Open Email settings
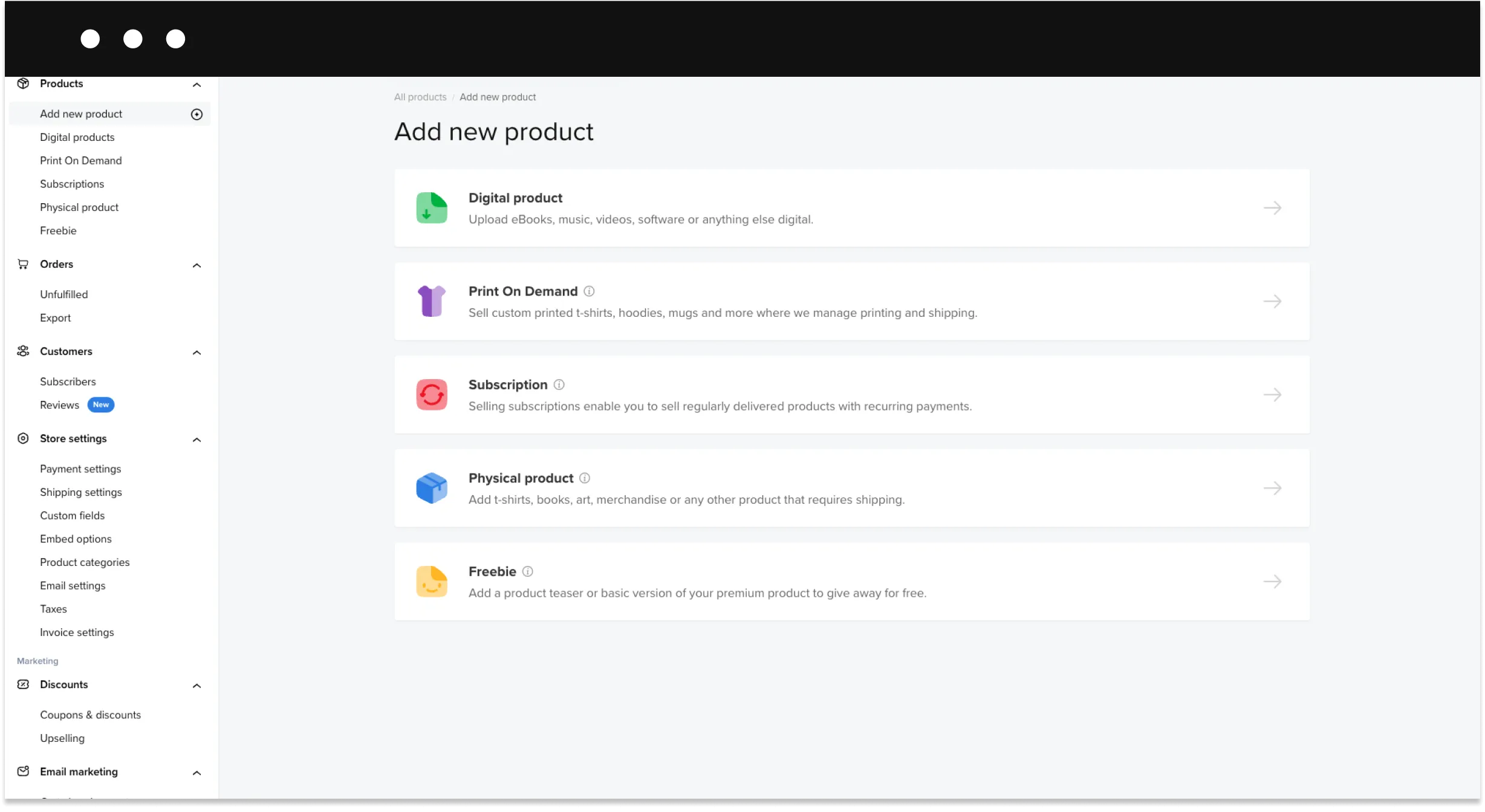 (73, 586)
